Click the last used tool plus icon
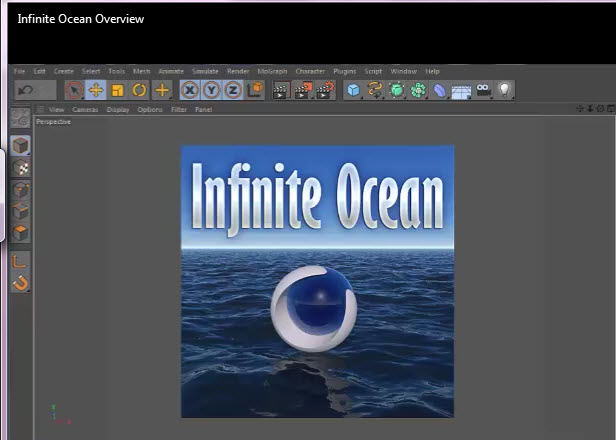The width and height of the screenshot is (616, 440). 162,90
